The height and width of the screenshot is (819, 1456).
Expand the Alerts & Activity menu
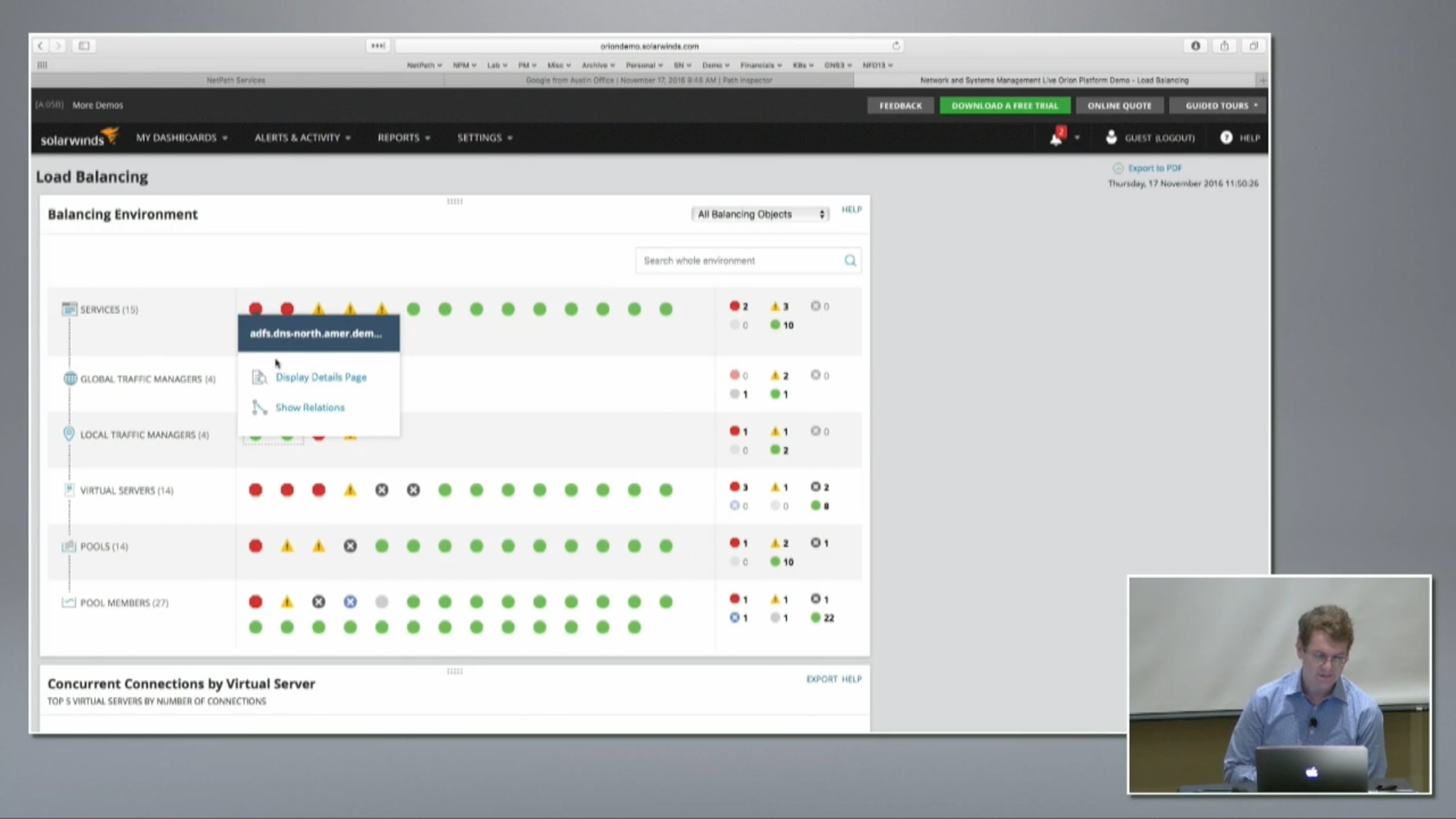point(302,138)
